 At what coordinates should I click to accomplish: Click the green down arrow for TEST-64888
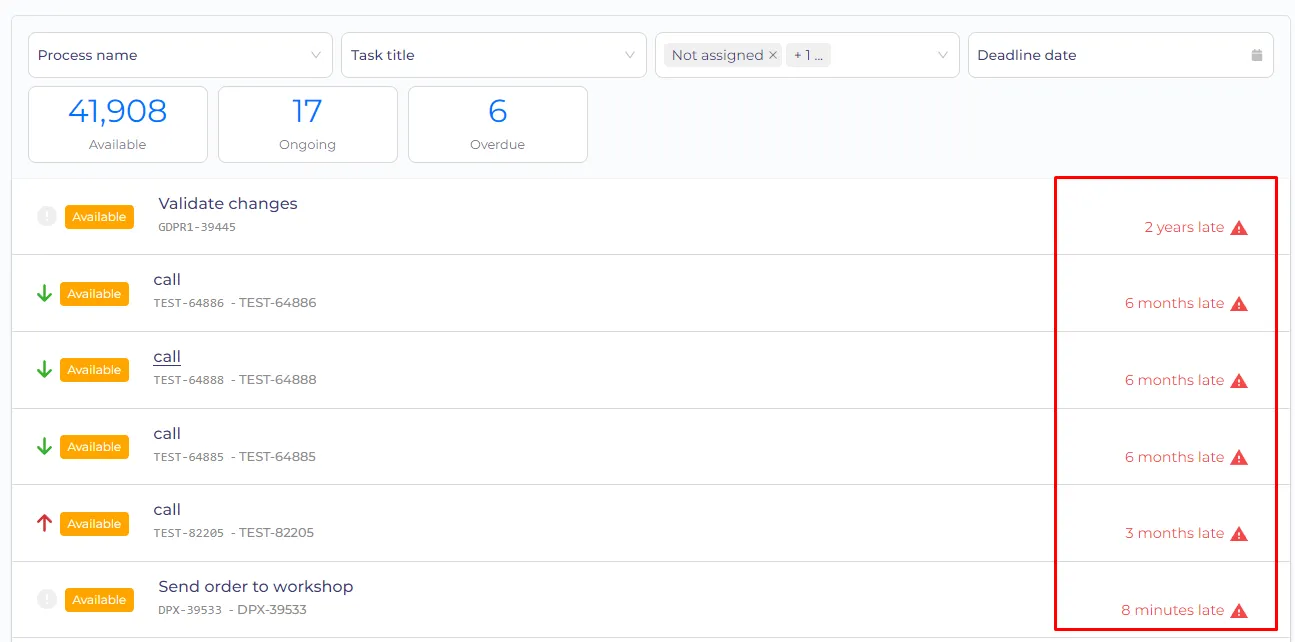point(44,370)
